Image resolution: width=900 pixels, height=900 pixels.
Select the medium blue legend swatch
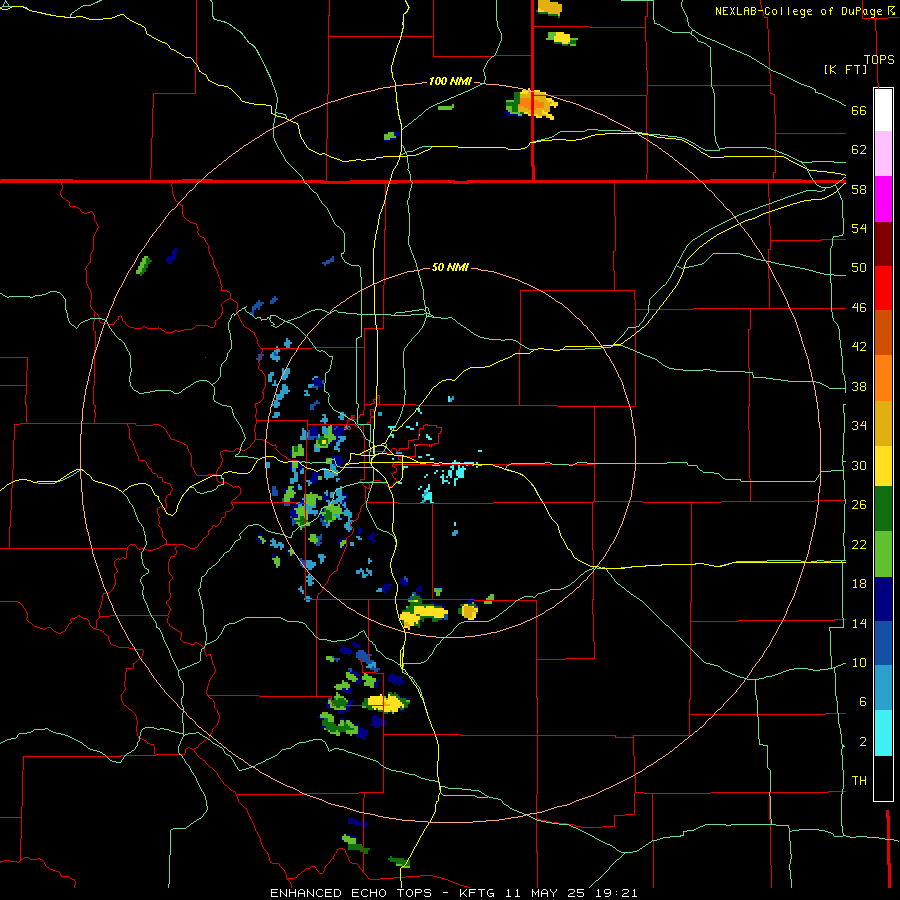click(883, 643)
